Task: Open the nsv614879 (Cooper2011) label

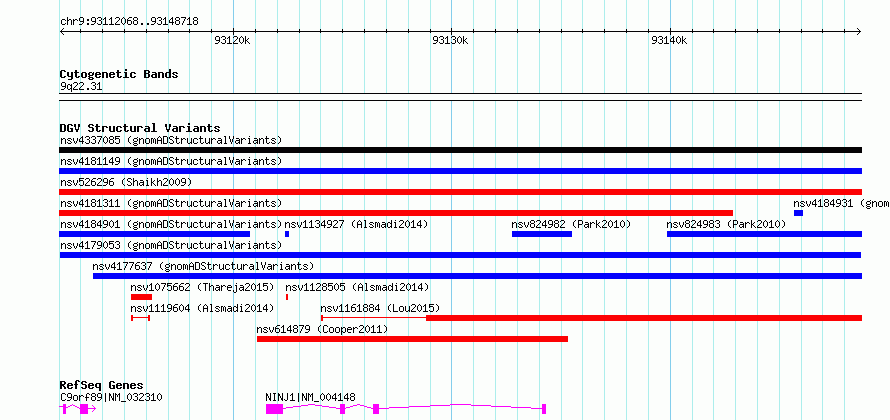Action: 322,329
